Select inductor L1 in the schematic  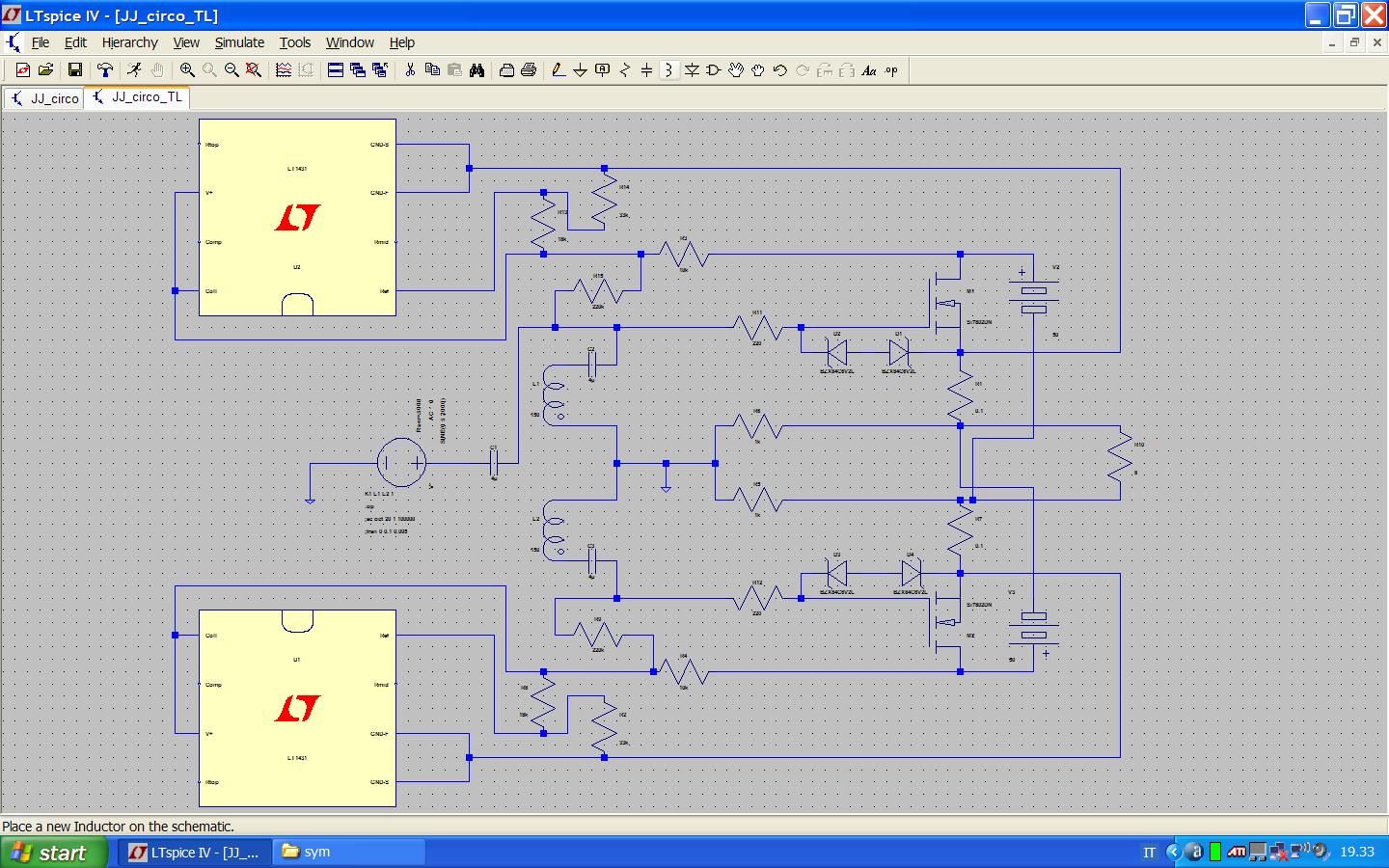click(554, 395)
